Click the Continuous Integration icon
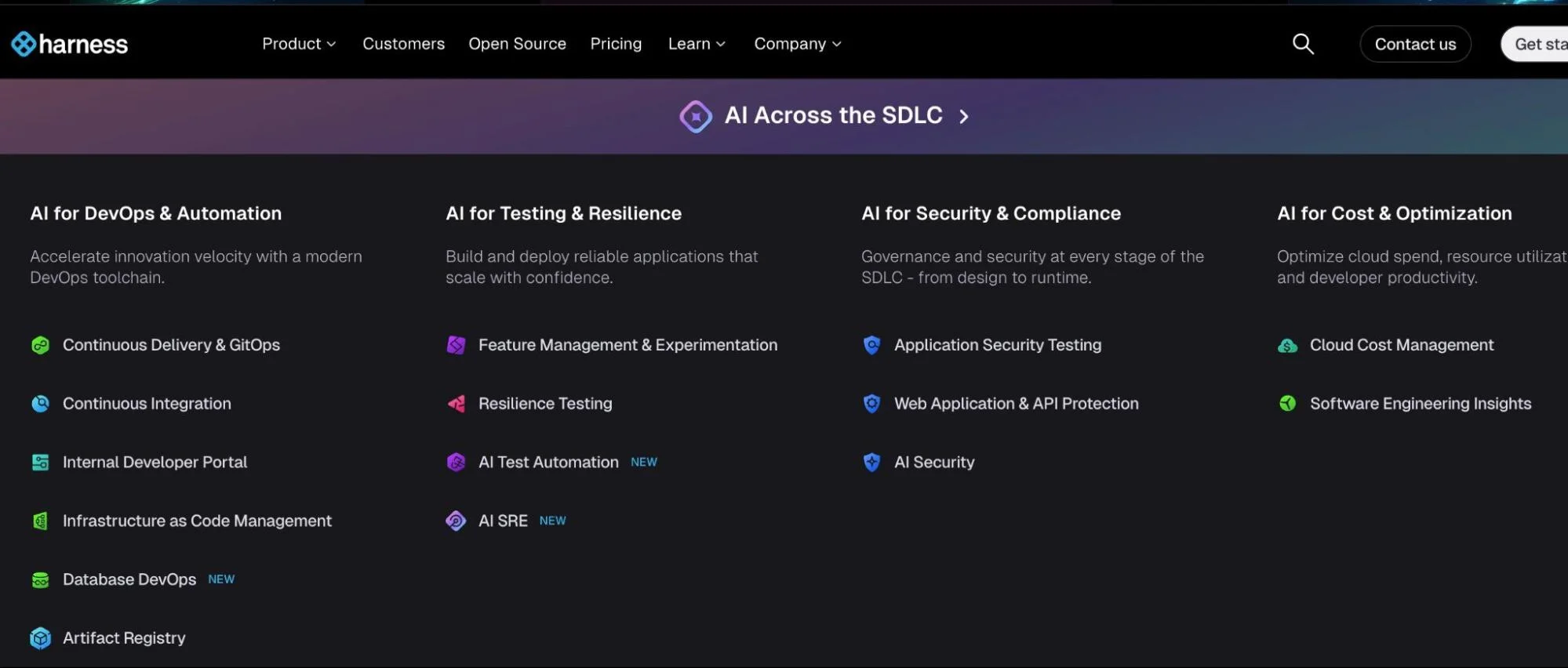1568x668 pixels. [x=40, y=404]
